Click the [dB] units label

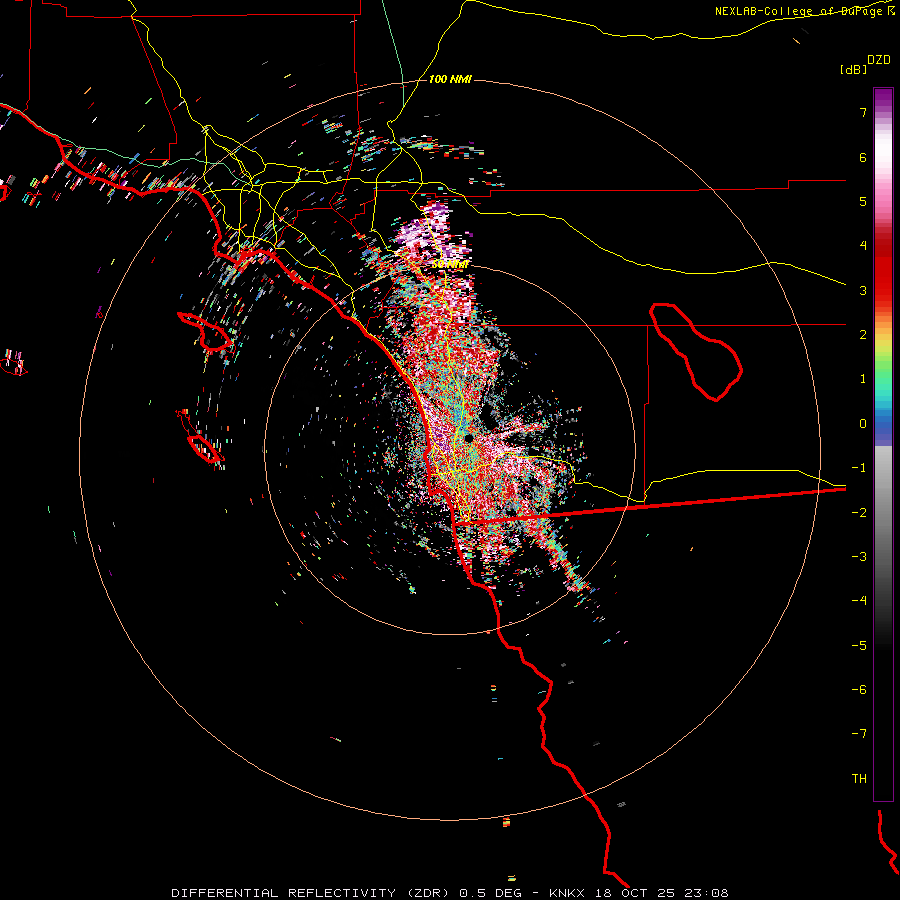853,69
